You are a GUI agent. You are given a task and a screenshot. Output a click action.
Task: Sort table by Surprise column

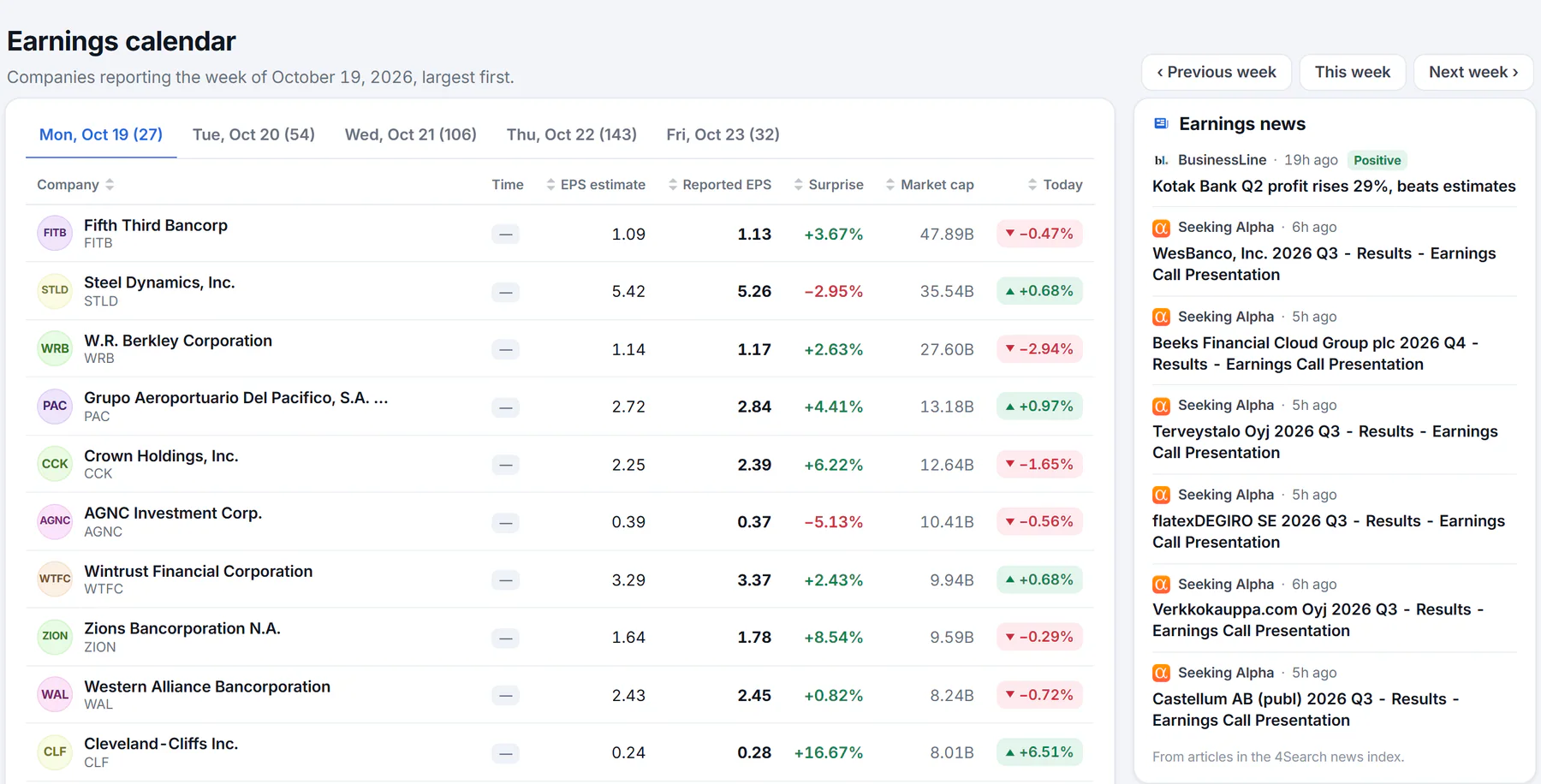coord(828,185)
